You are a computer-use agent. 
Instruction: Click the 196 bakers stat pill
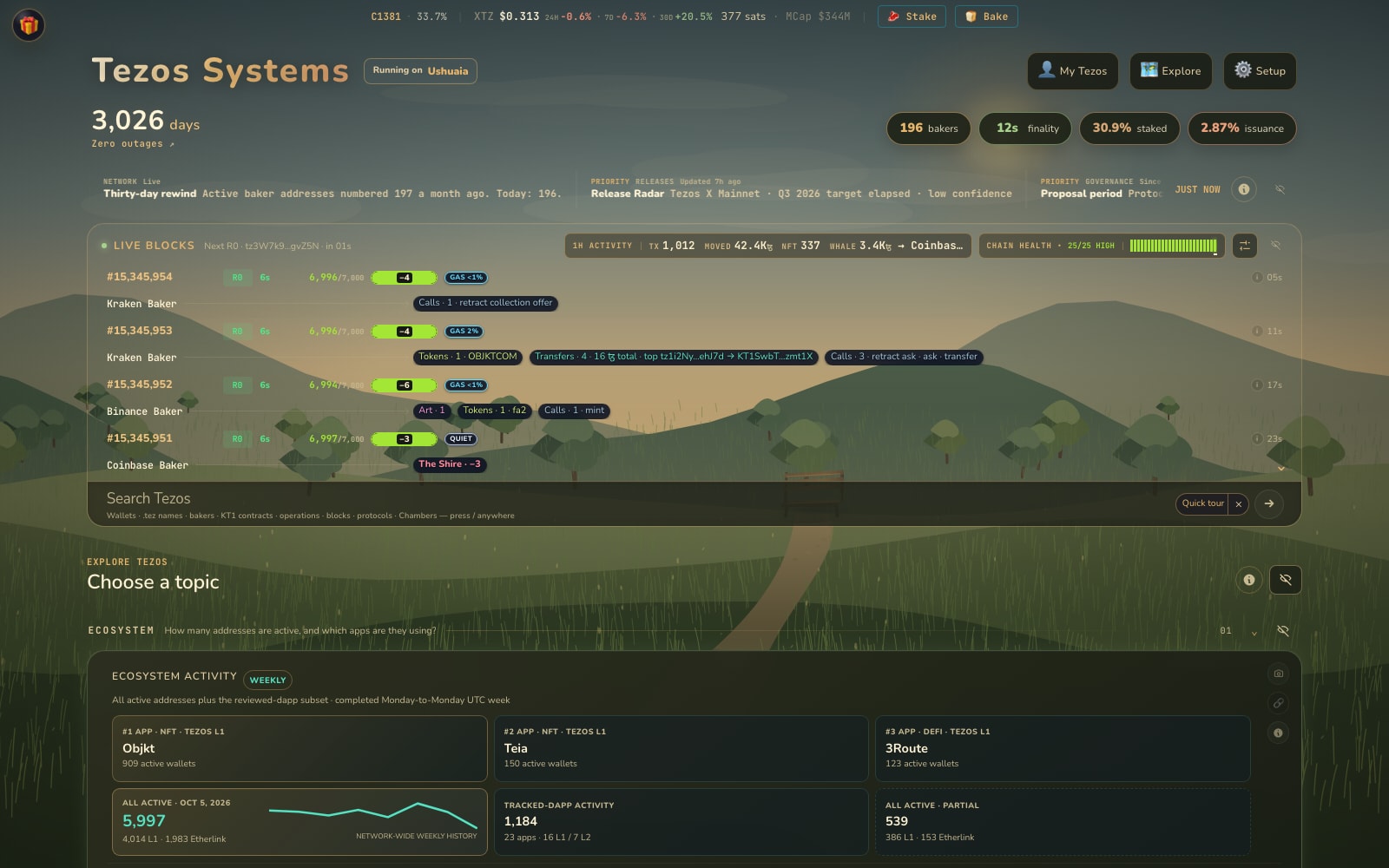(x=929, y=128)
